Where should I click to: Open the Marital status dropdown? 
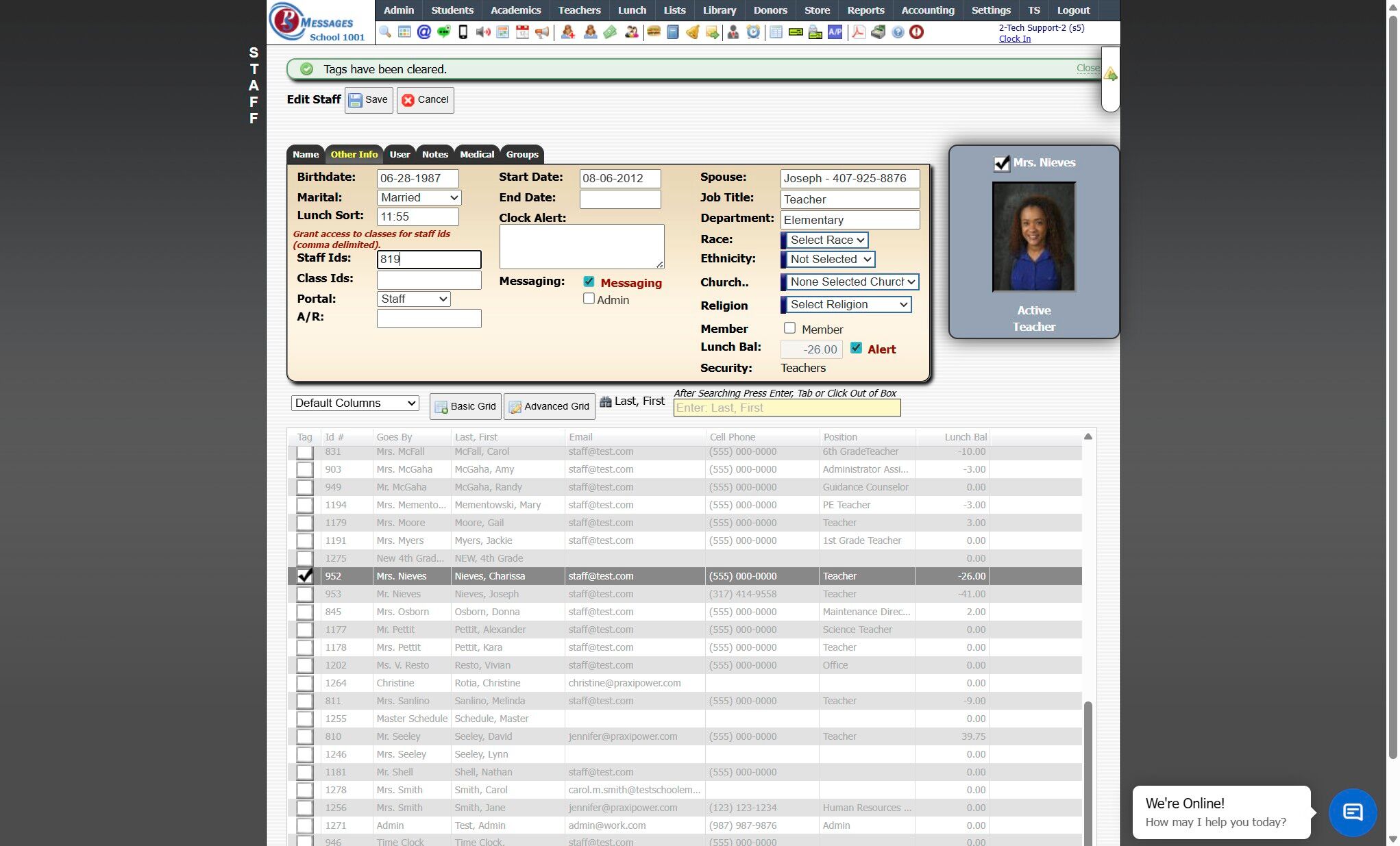(419, 197)
